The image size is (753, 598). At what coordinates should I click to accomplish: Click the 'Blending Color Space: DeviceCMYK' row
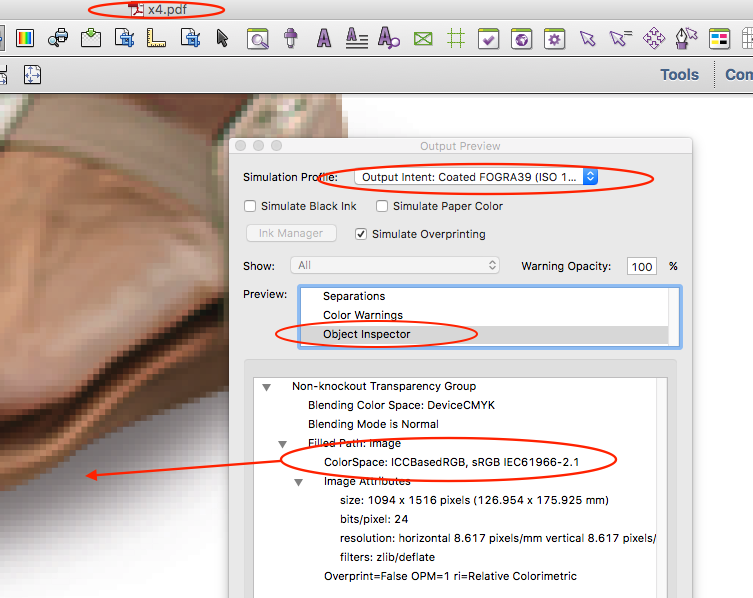click(x=401, y=405)
